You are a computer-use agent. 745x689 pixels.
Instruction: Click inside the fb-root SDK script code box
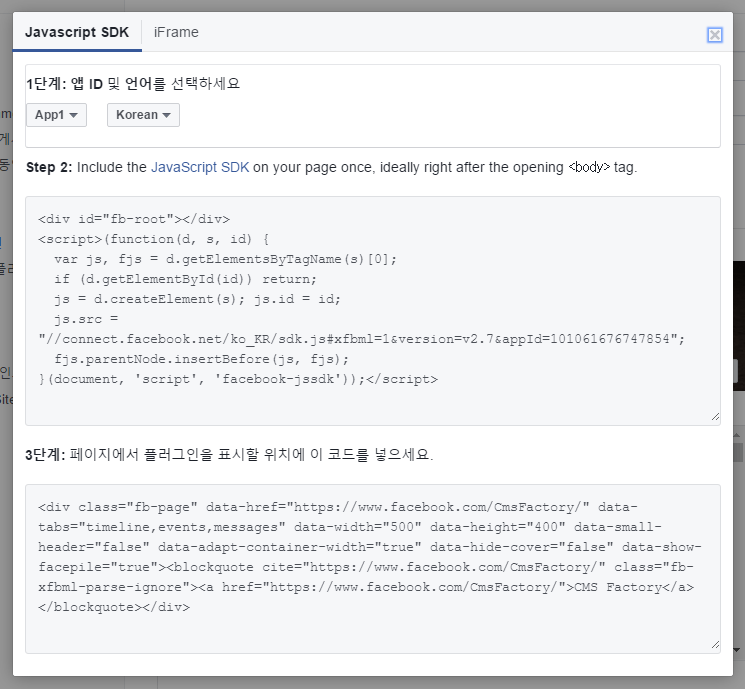click(x=372, y=311)
